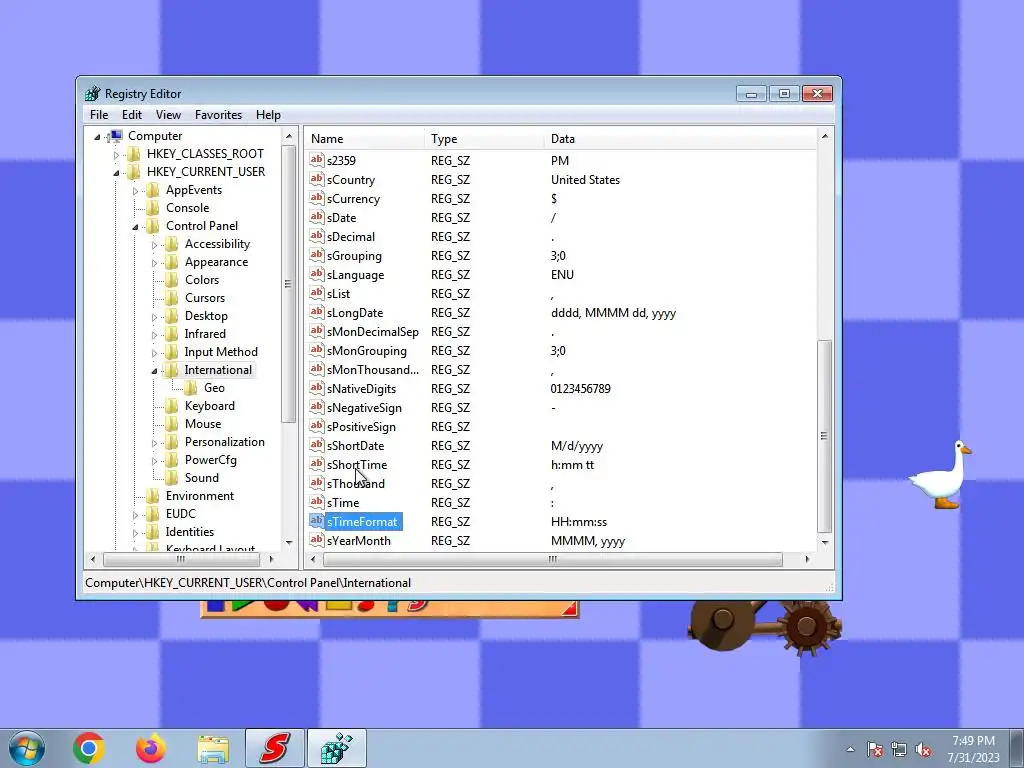Viewport: 1024px width, 768px height.
Task: Open the Help menu
Action: (268, 115)
